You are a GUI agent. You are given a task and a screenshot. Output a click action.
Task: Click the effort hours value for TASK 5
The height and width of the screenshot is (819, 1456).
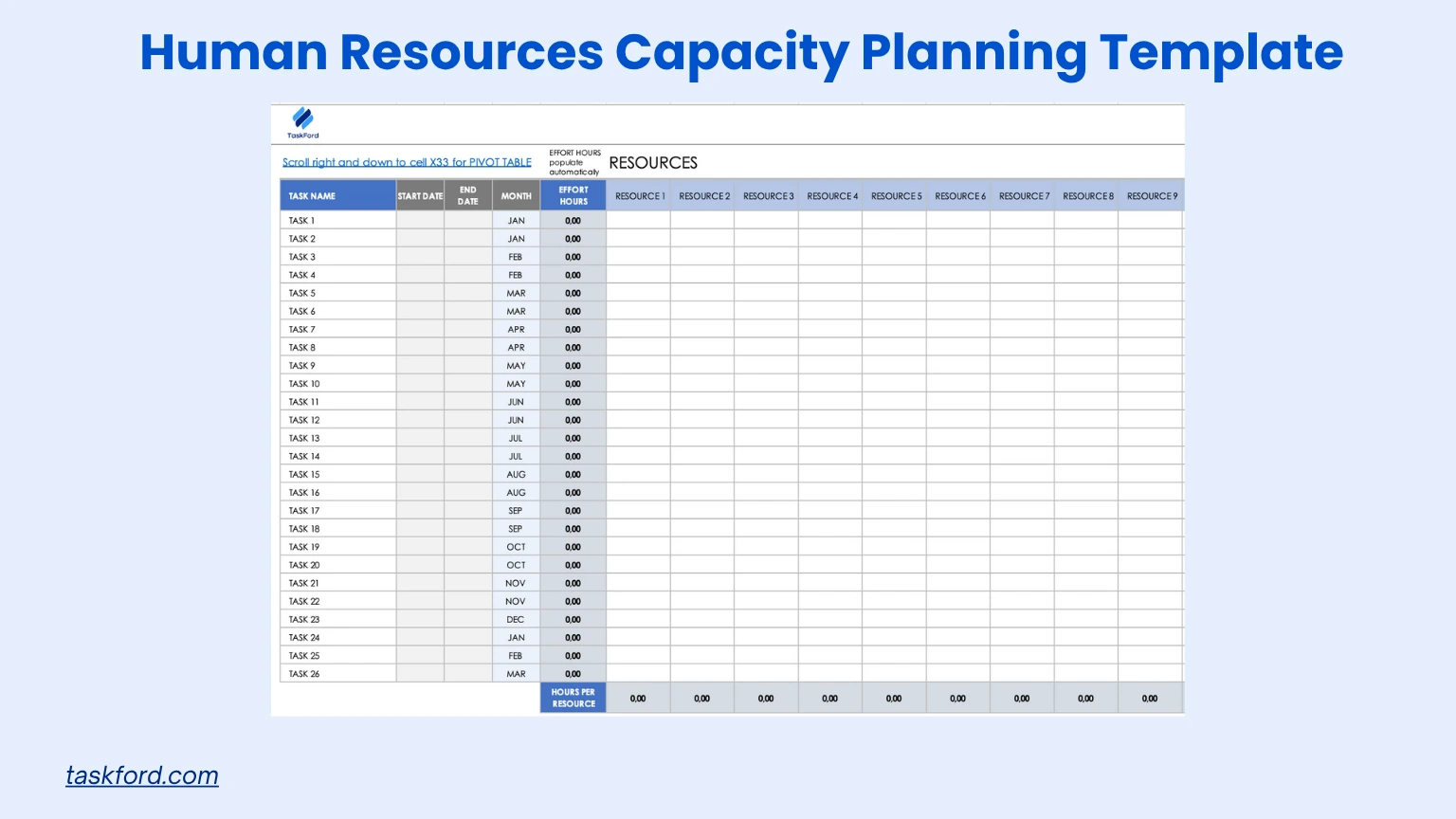573,293
